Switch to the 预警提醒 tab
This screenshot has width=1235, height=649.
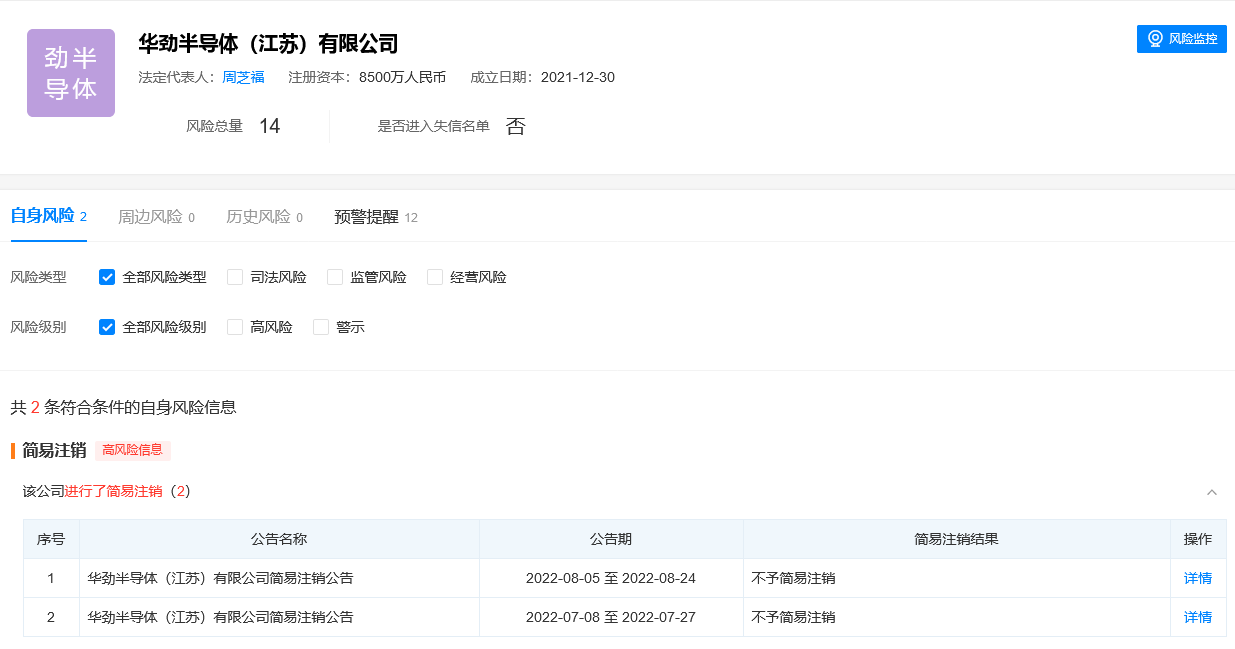(376, 217)
